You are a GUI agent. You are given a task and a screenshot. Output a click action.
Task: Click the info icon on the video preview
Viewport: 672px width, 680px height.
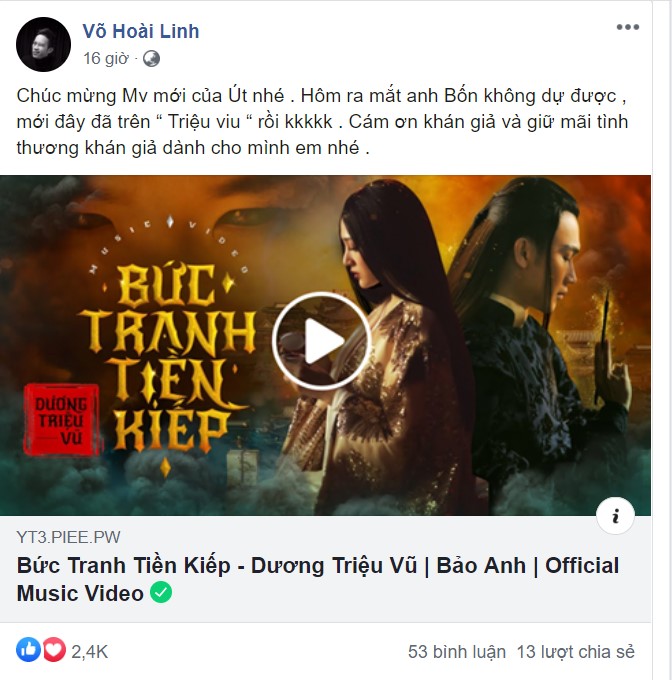tap(615, 516)
